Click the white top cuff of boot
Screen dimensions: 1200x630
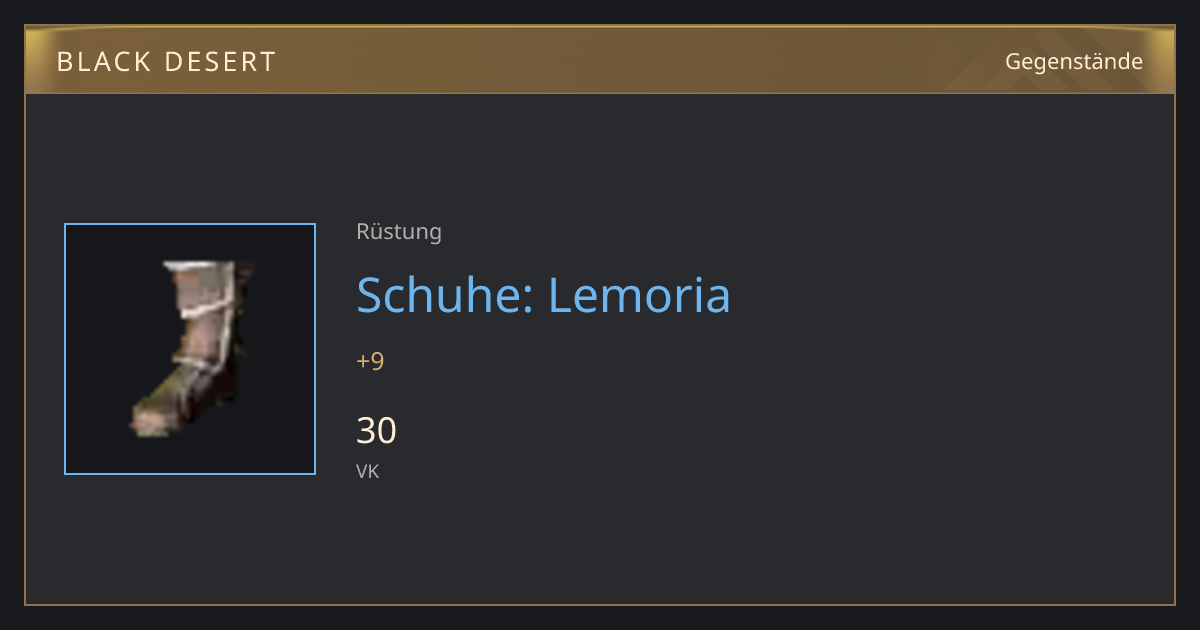(200, 267)
